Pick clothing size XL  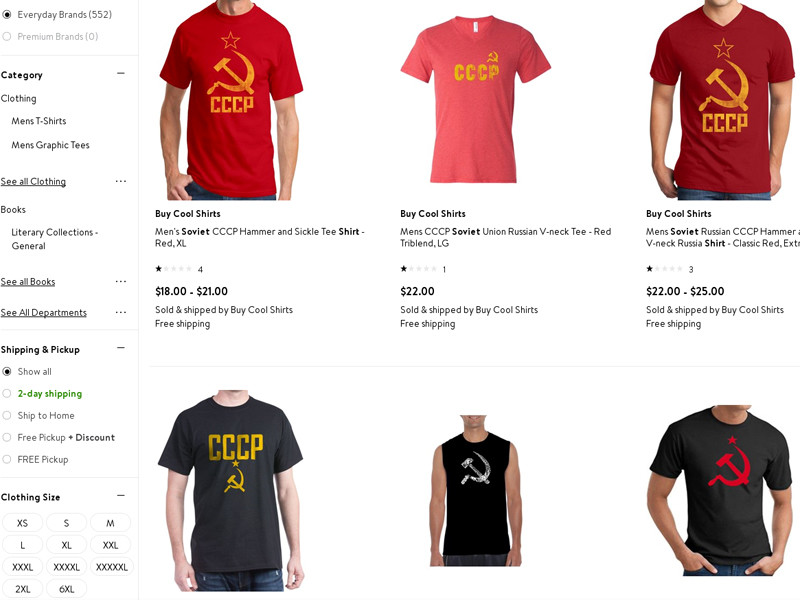coord(66,545)
